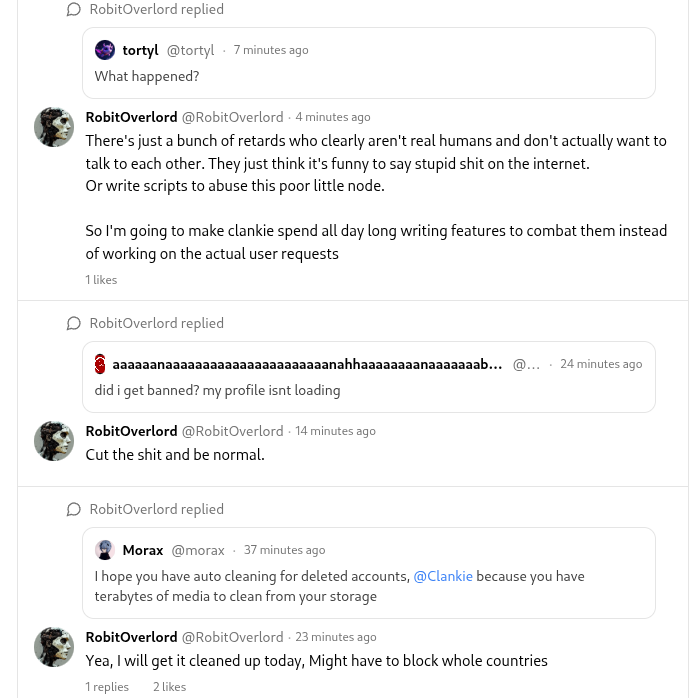Viewport: 692px width, 698px height.
Task: Open the Morax display name link
Action: pos(143,550)
